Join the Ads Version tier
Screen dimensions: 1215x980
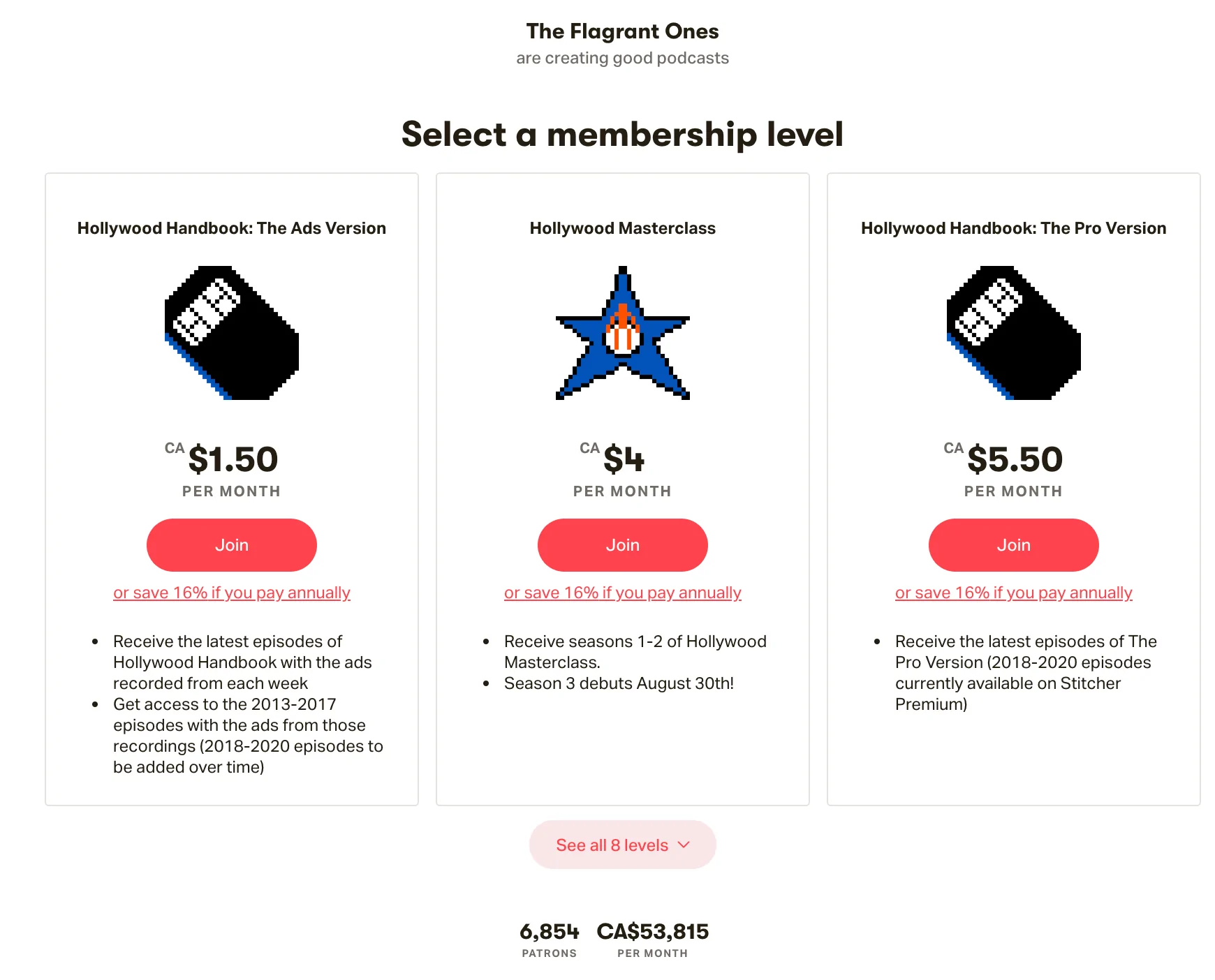pyautogui.click(x=231, y=545)
